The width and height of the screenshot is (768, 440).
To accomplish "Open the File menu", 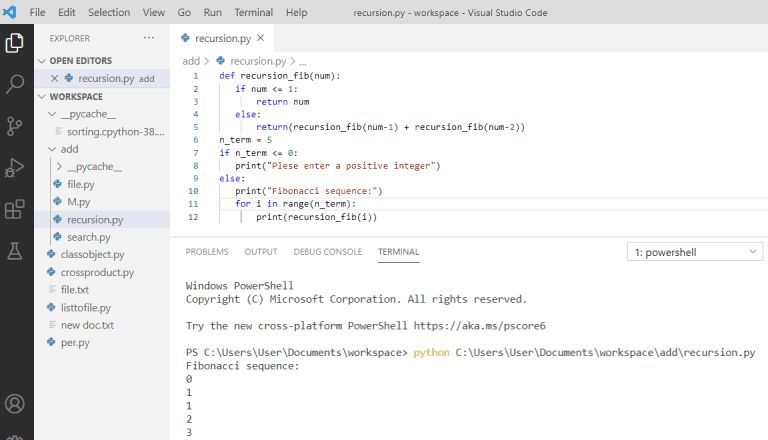I will 37,12.
